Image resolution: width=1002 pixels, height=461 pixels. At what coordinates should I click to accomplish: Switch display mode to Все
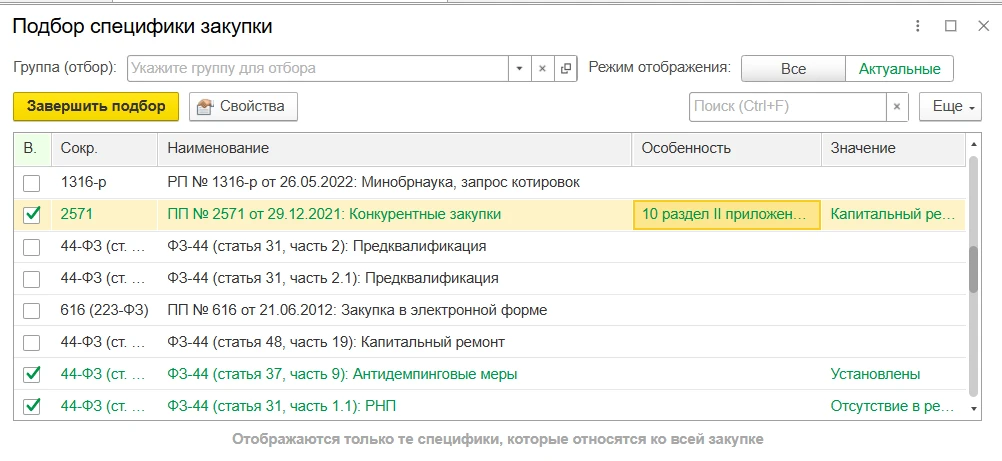[793, 69]
